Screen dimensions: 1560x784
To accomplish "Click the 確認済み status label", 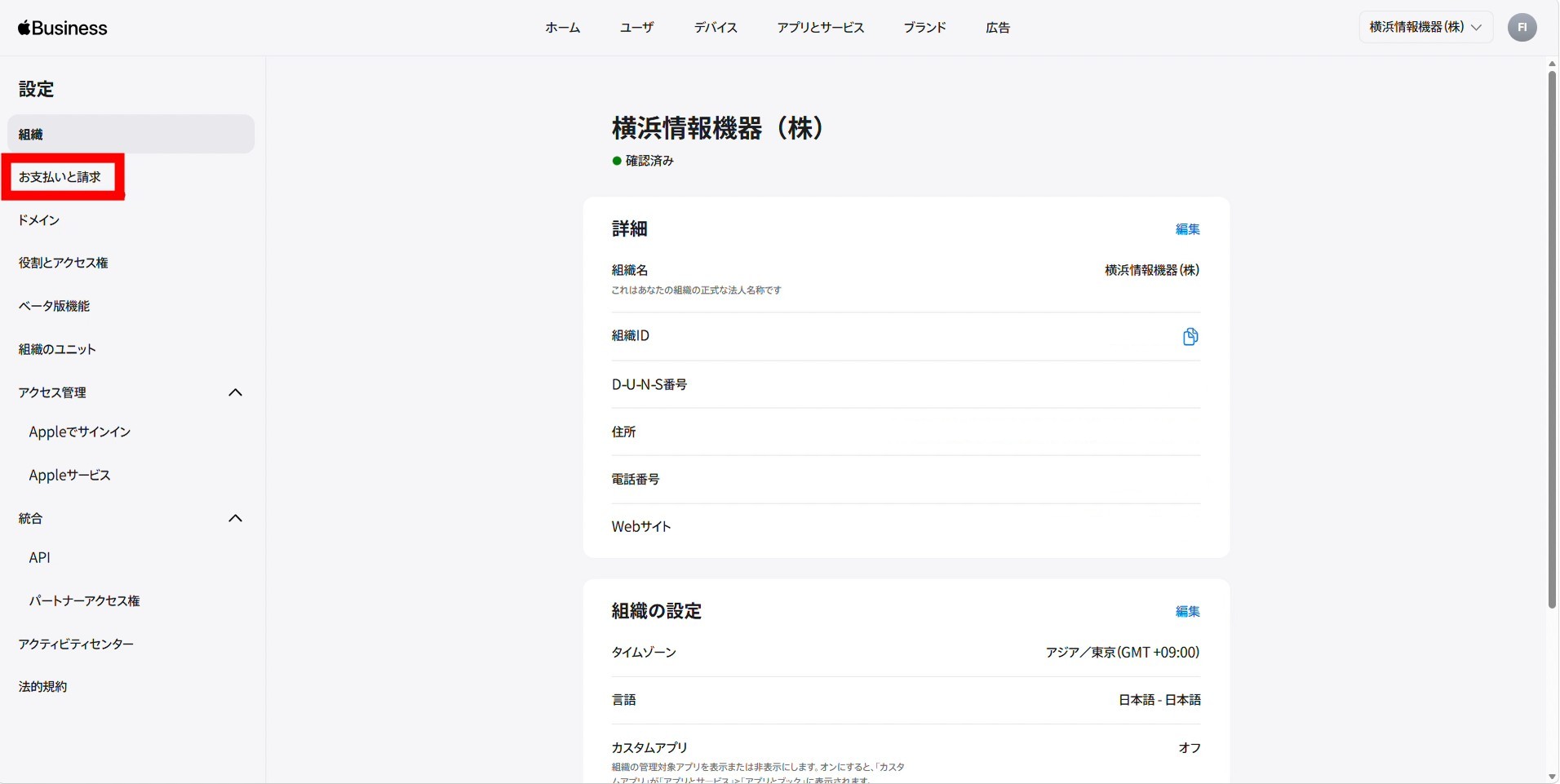I will coord(649,161).
